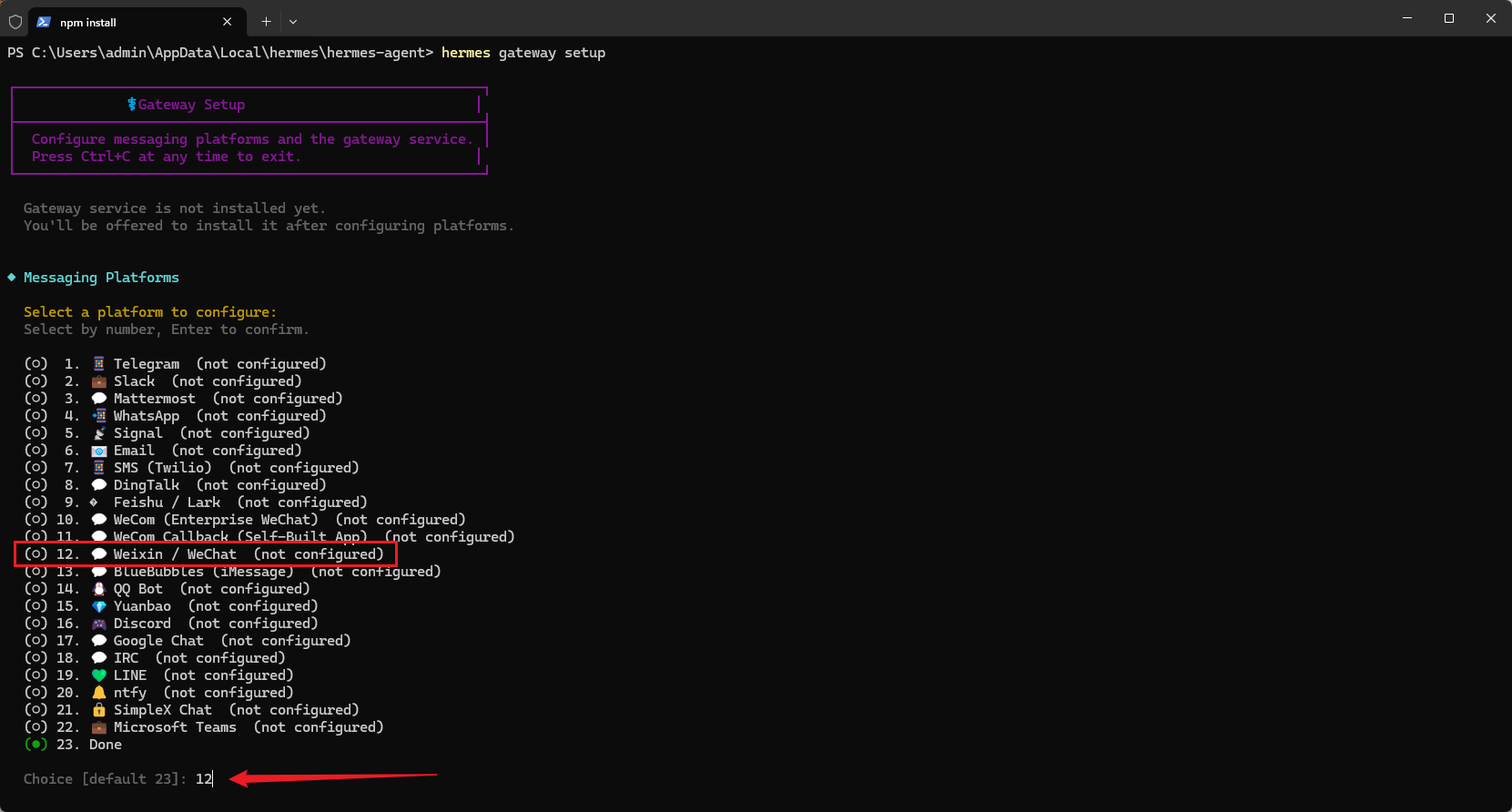The width and height of the screenshot is (1512, 812).
Task: Select the Telegram radio option
Action: (36, 364)
